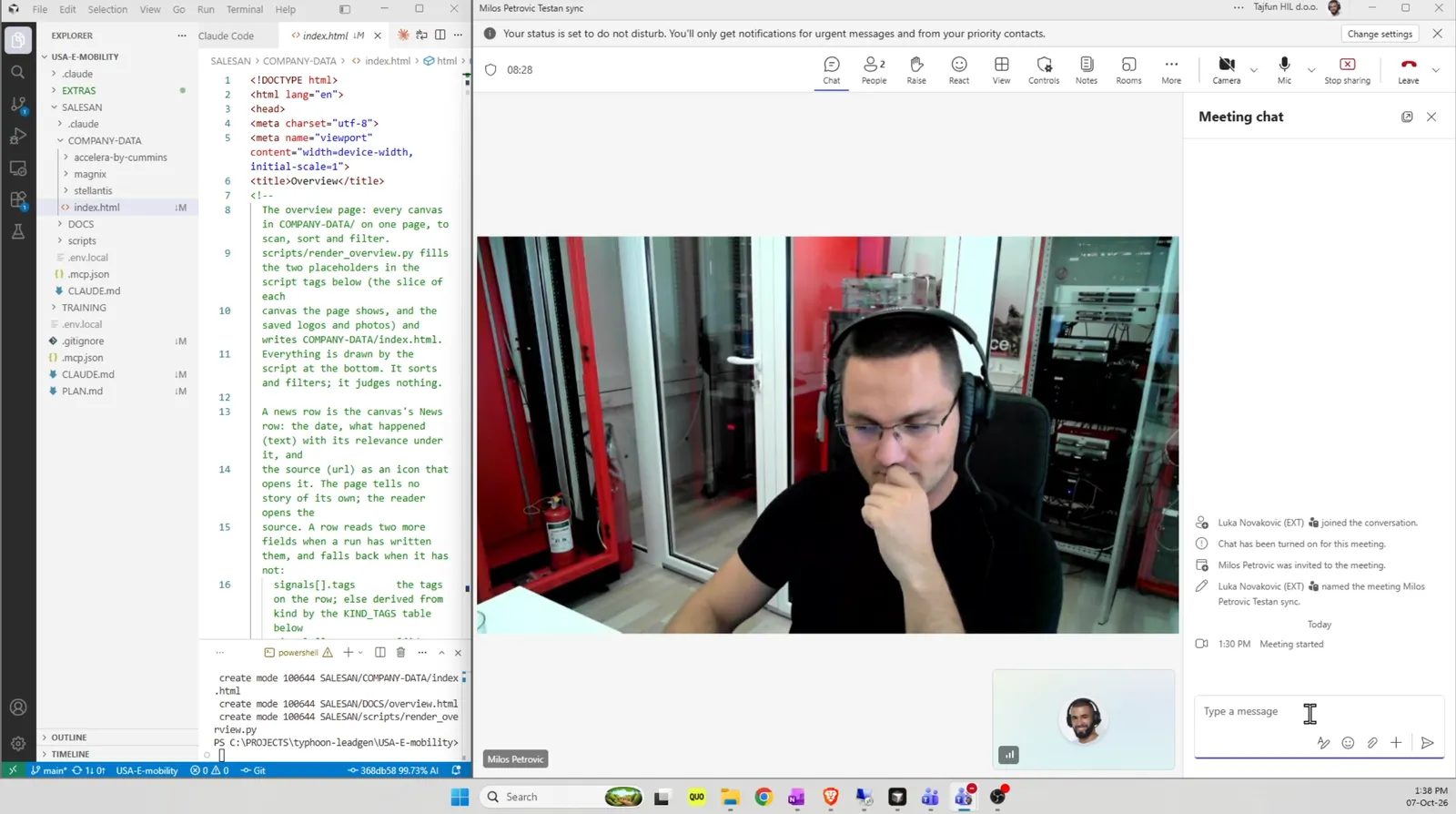Switch to the Claude Code tab
The height and width of the screenshot is (814, 1456).
pos(226,36)
